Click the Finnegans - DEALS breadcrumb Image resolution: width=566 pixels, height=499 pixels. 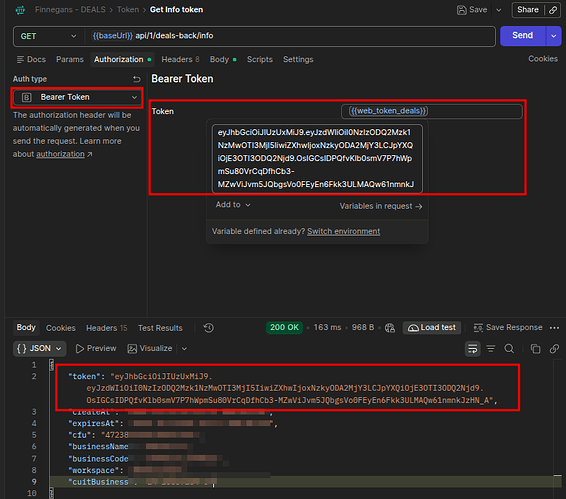(x=70, y=10)
